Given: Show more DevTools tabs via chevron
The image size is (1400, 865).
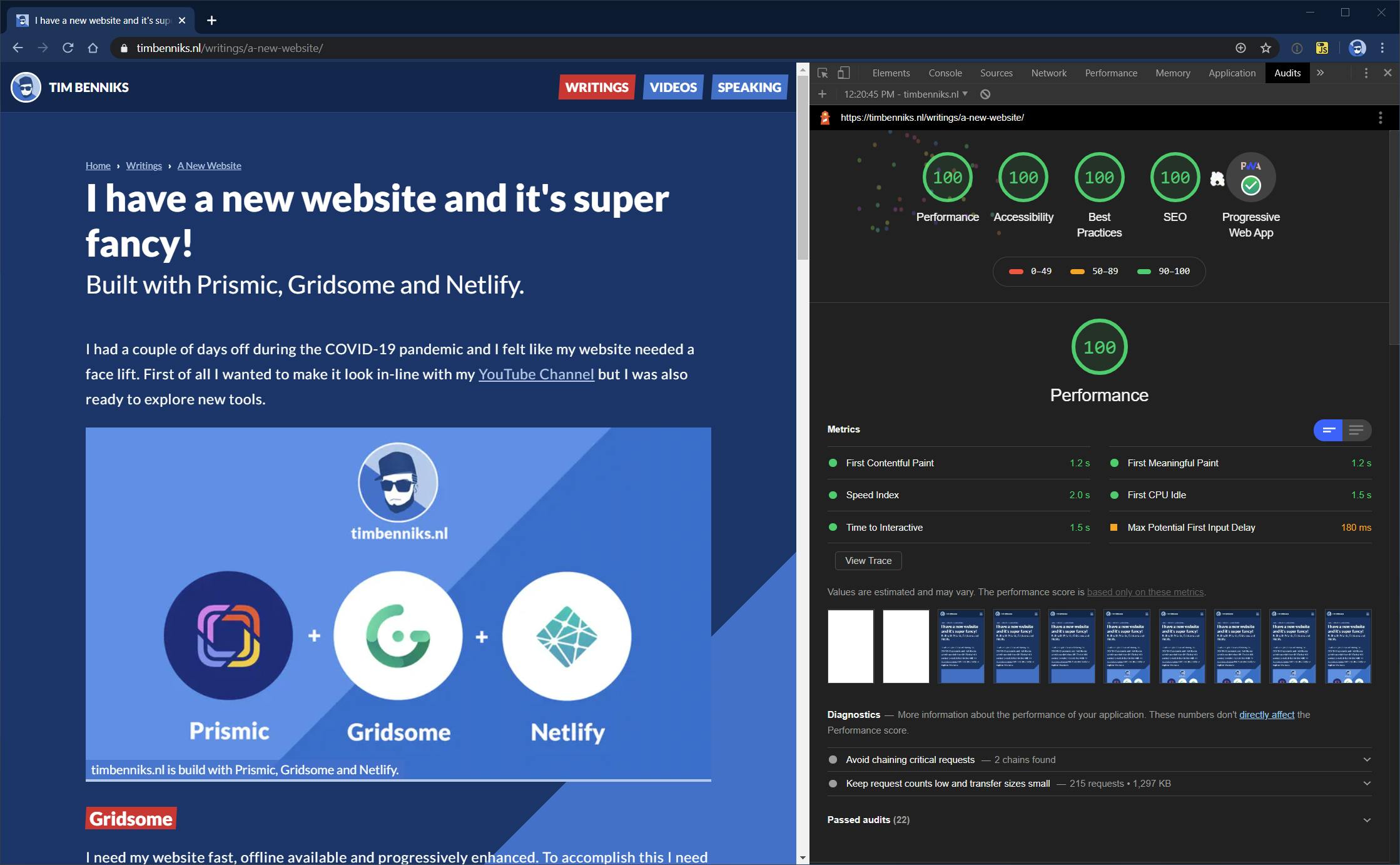Looking at the screenshot, I should coord(1320,73).
